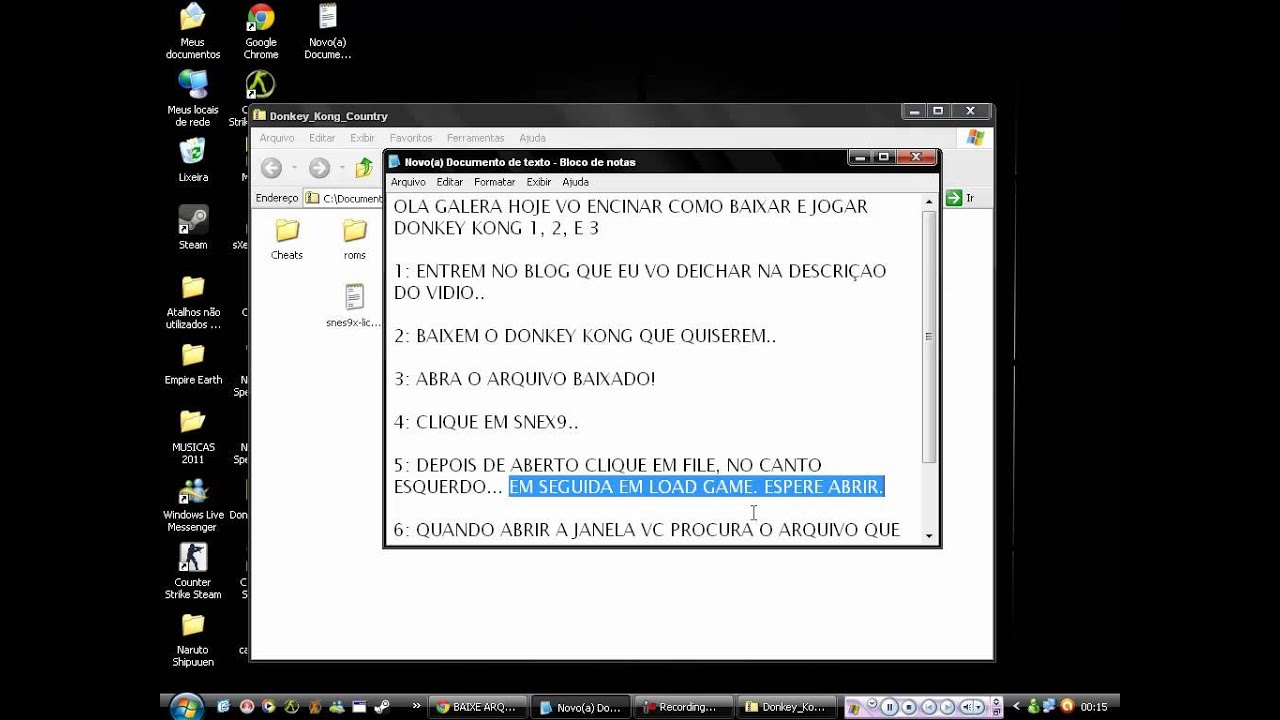Select the Novo(a) Documento desktop file
Screen dimensions: 1280x720
[328, 31]
